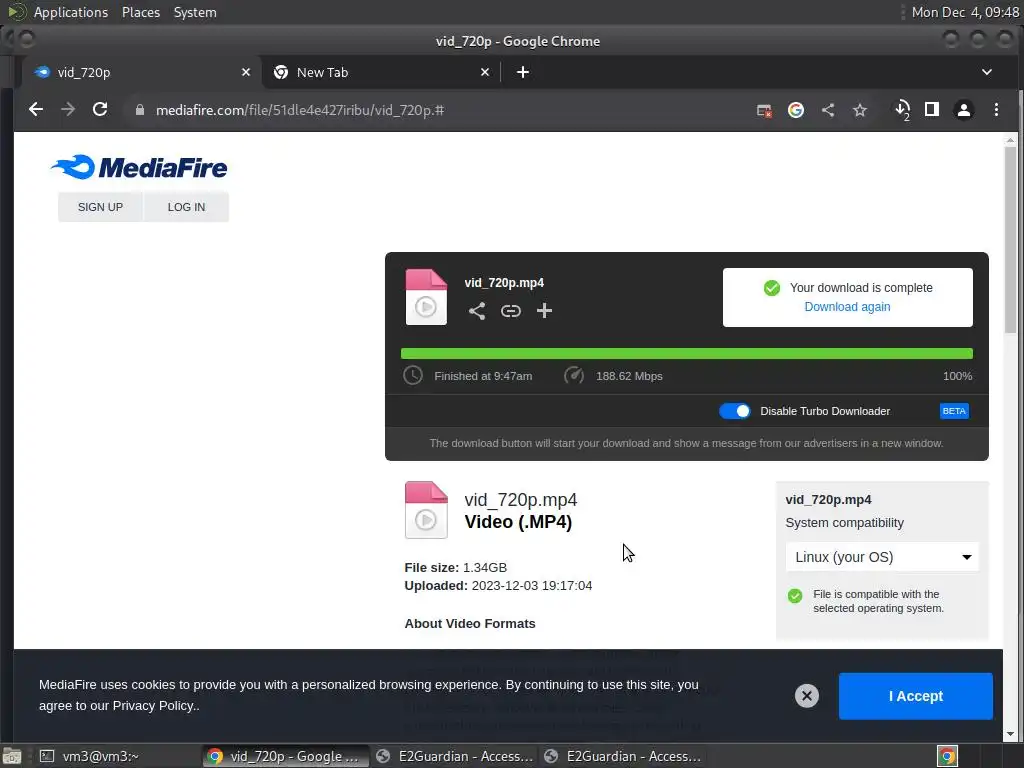Close the New Tab tab
Viewport: 1024px width, 768px height.
click(x=485, y=72)
